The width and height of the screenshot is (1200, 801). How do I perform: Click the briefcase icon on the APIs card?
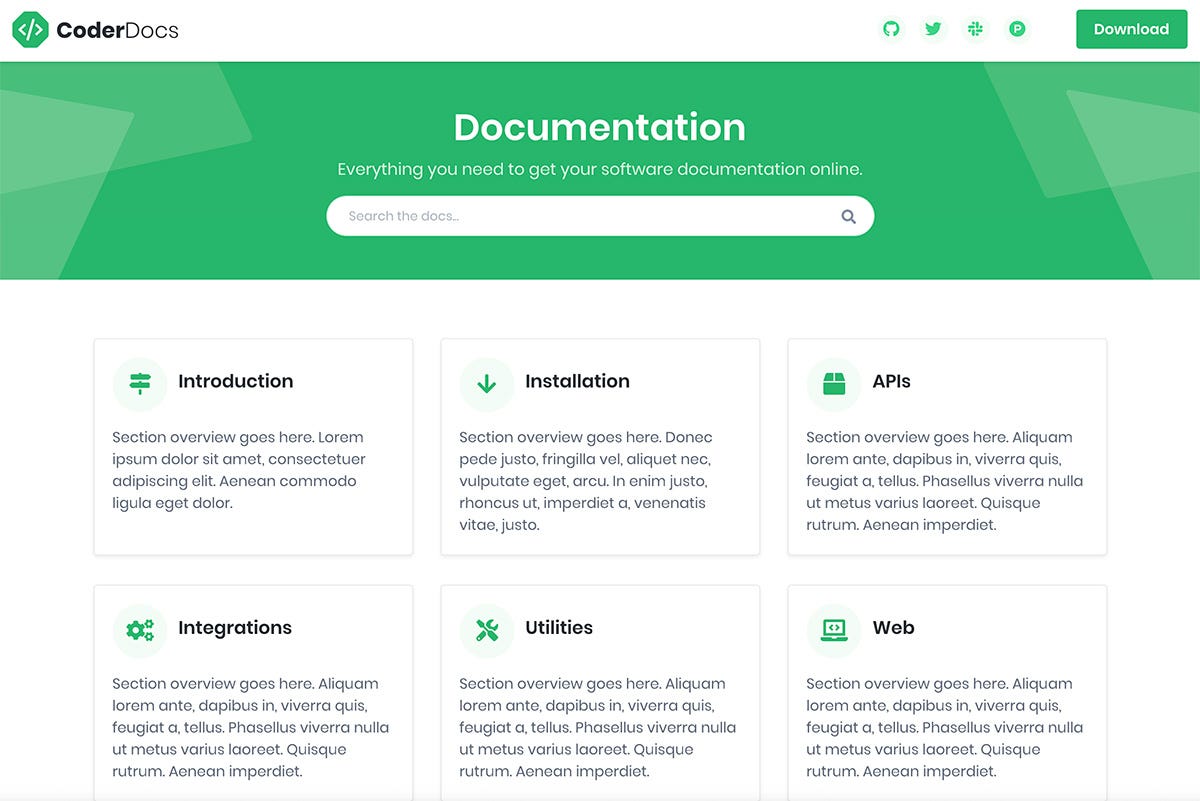tap(833, 383)
